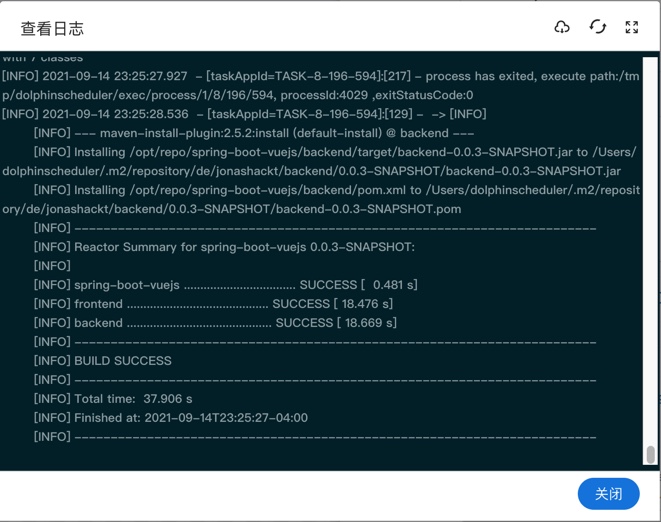Click the scrollbar track above the thumb
This screenshot has width=661, height=522.
[650, 250]
